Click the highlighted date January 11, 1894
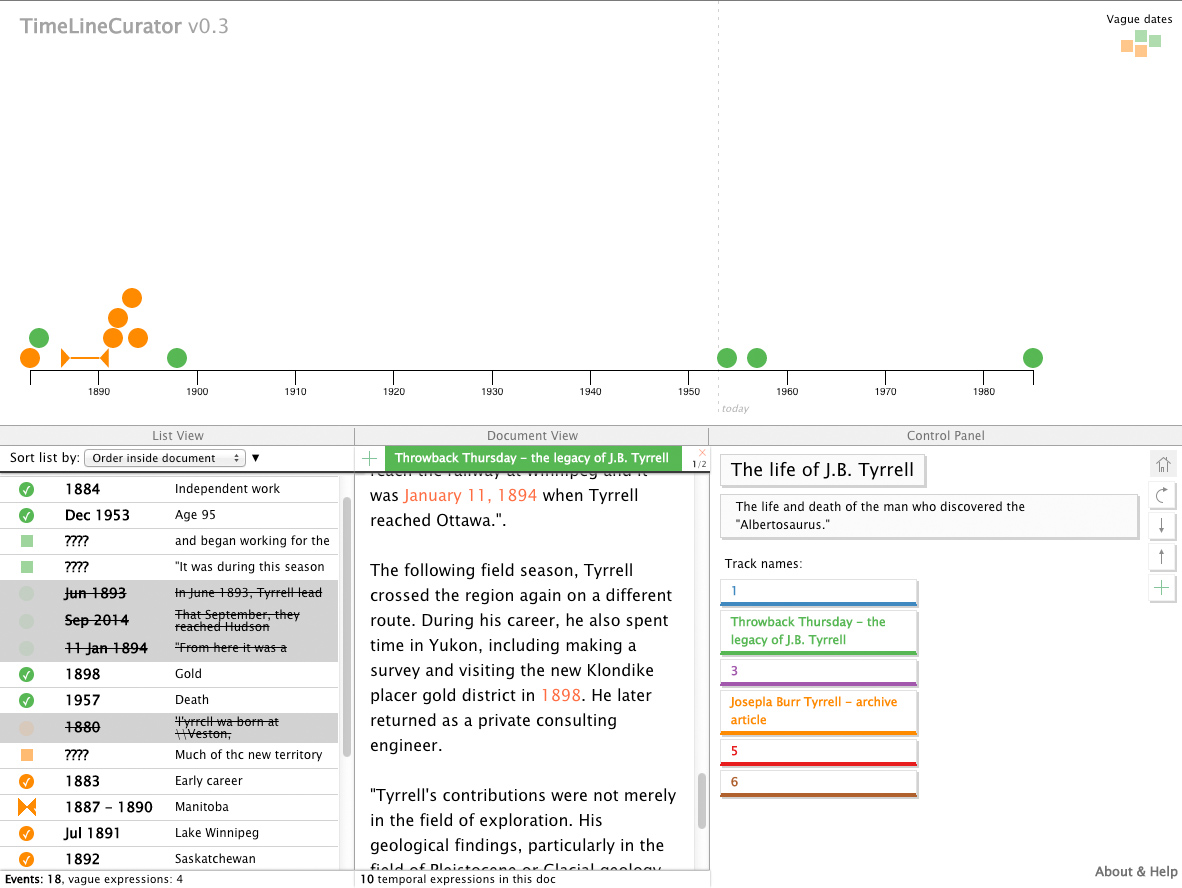Image resolution: width=1182 pixels, height=888 pixels. (x=470, y=495)
